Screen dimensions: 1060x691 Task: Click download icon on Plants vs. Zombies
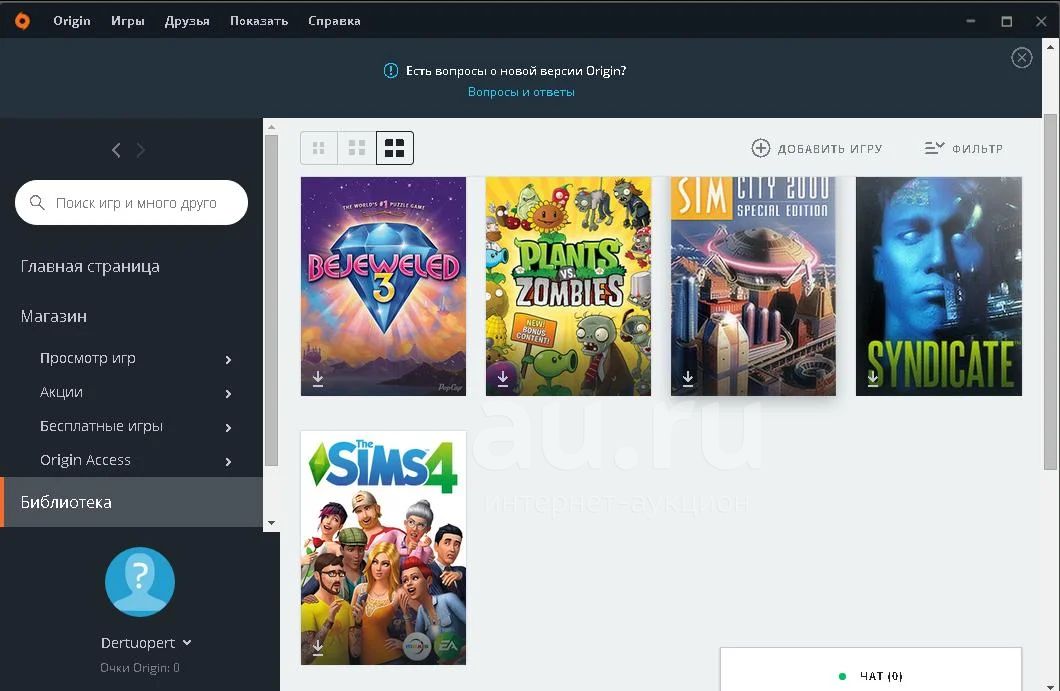(x=503, y=379)
